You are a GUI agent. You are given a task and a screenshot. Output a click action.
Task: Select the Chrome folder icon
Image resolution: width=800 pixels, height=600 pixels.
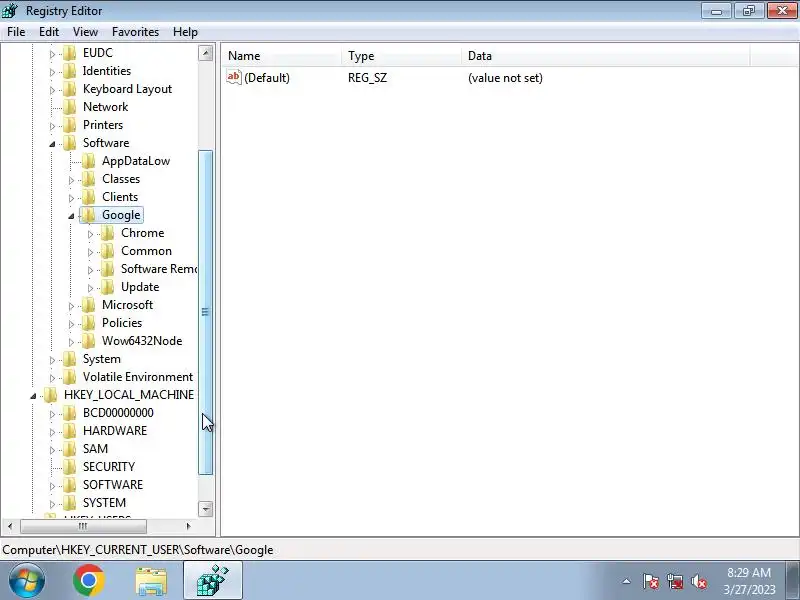(107, 233)
